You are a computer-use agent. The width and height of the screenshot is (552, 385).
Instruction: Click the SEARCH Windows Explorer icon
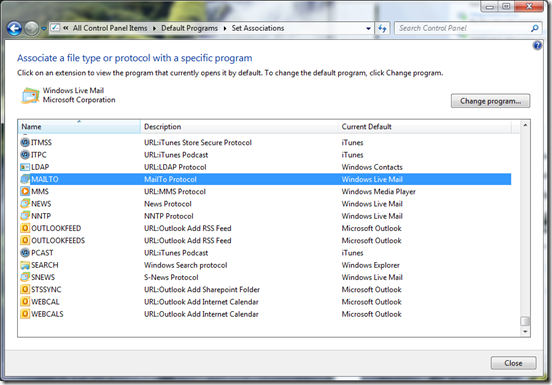pos(25,265)
